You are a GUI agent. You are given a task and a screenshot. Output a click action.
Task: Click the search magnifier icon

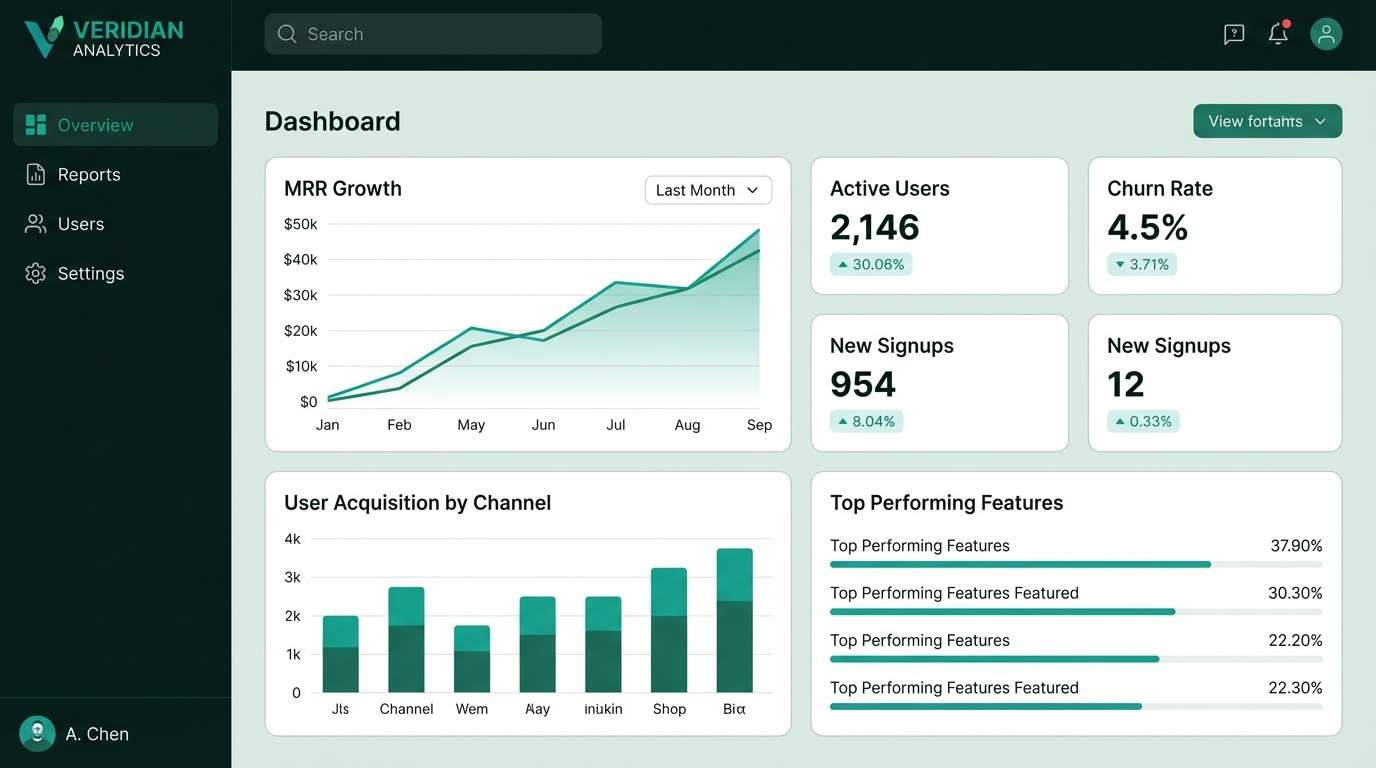[287, 33]
